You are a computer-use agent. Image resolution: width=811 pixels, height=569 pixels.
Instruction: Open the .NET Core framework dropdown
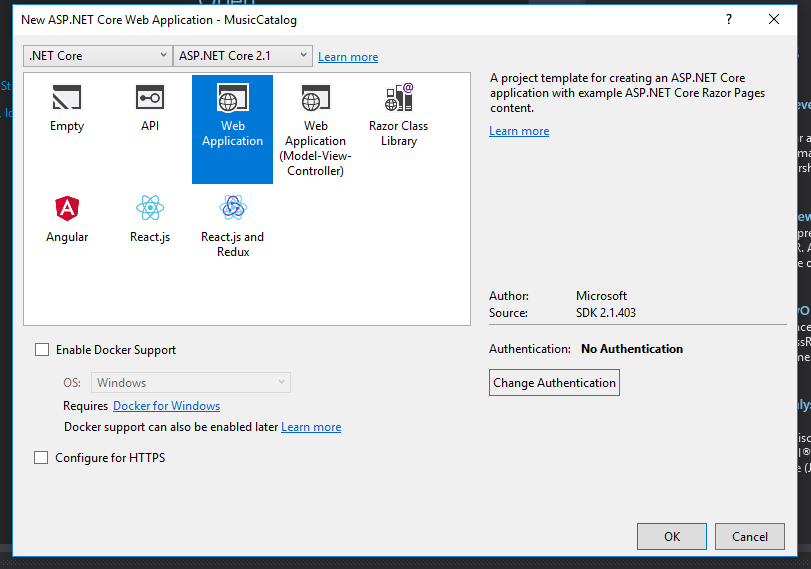(98, 56)
